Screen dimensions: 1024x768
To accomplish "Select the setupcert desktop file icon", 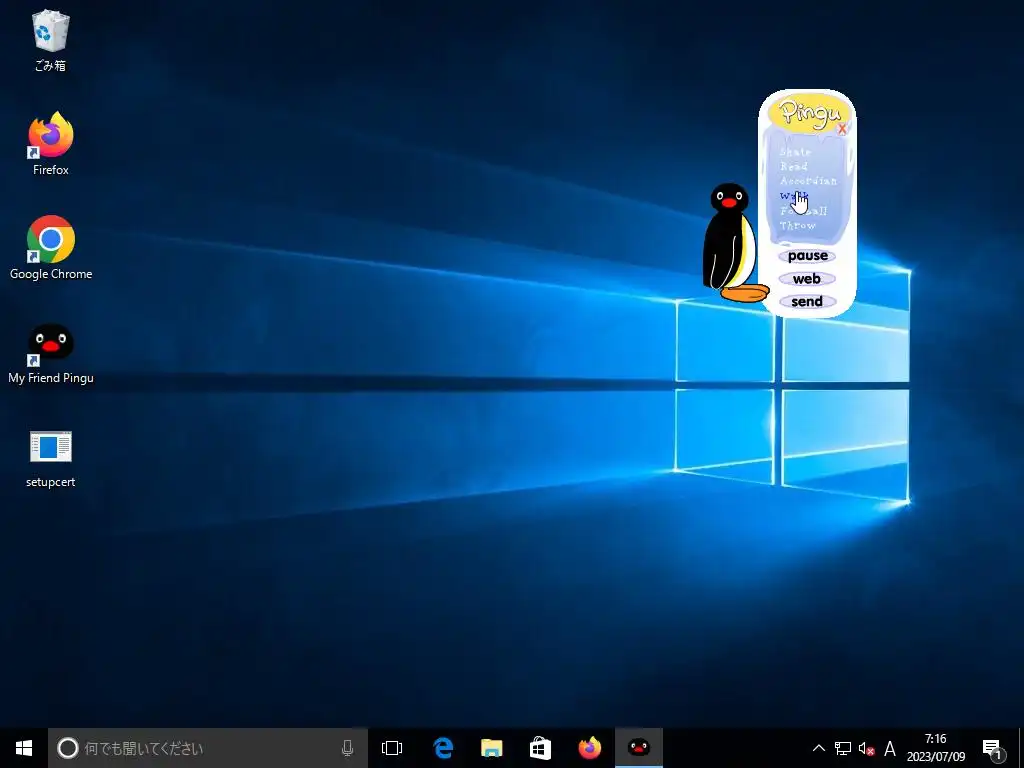I will click(50, 458).
